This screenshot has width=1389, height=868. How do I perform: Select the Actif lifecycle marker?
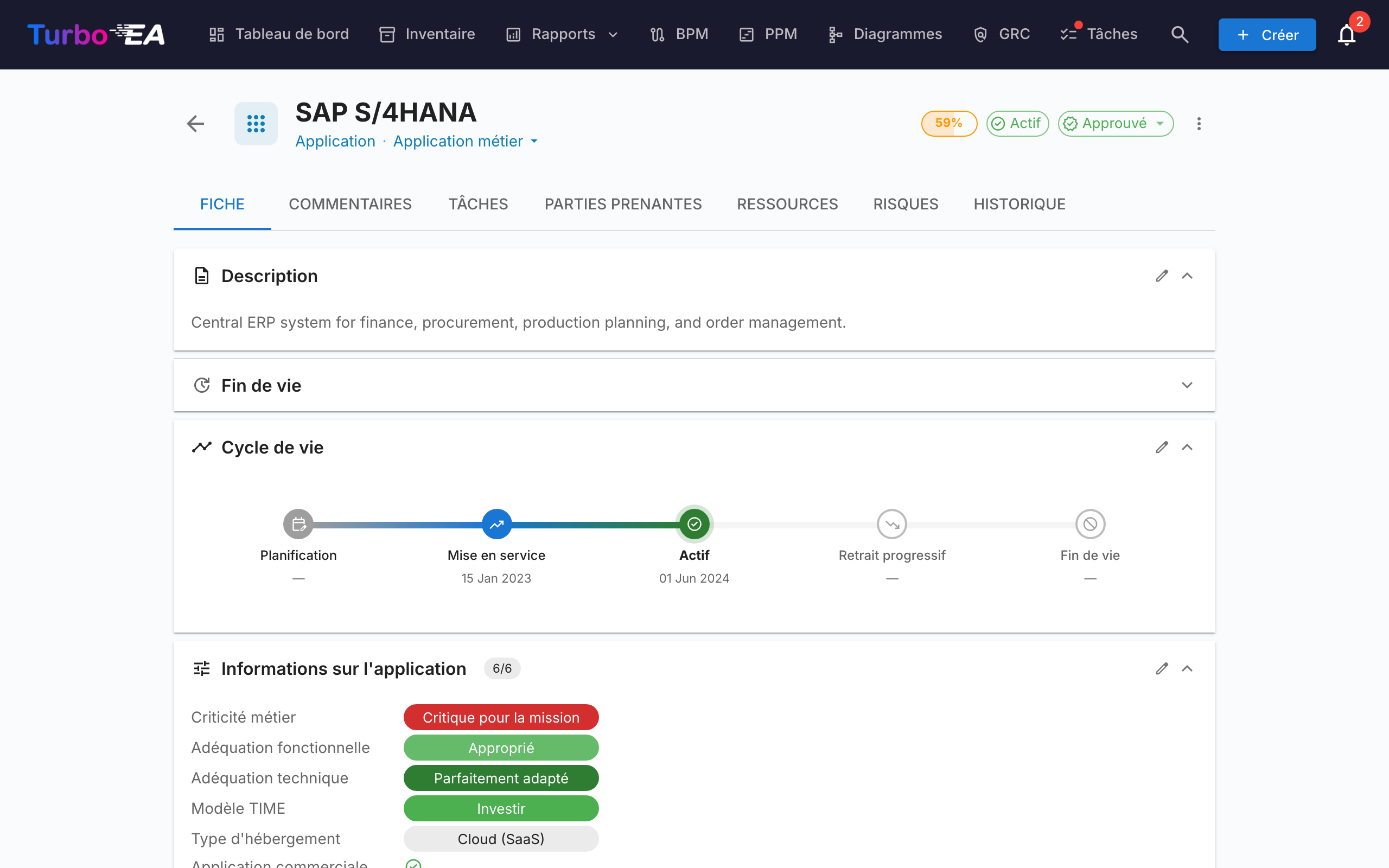[x=694, y=524]
